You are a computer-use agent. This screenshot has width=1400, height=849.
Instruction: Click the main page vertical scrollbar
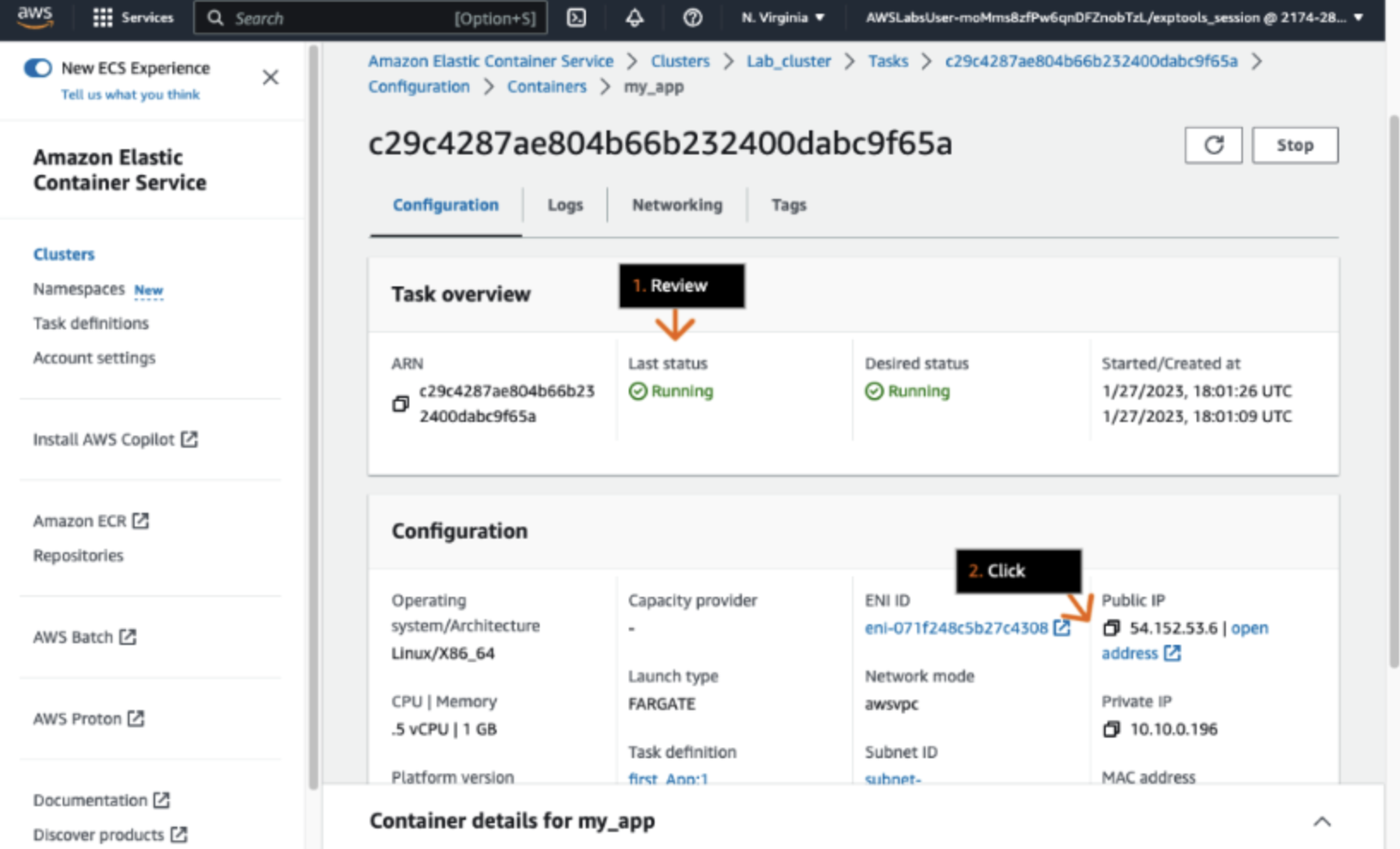pyautogui.click(x=1393, y=390)
